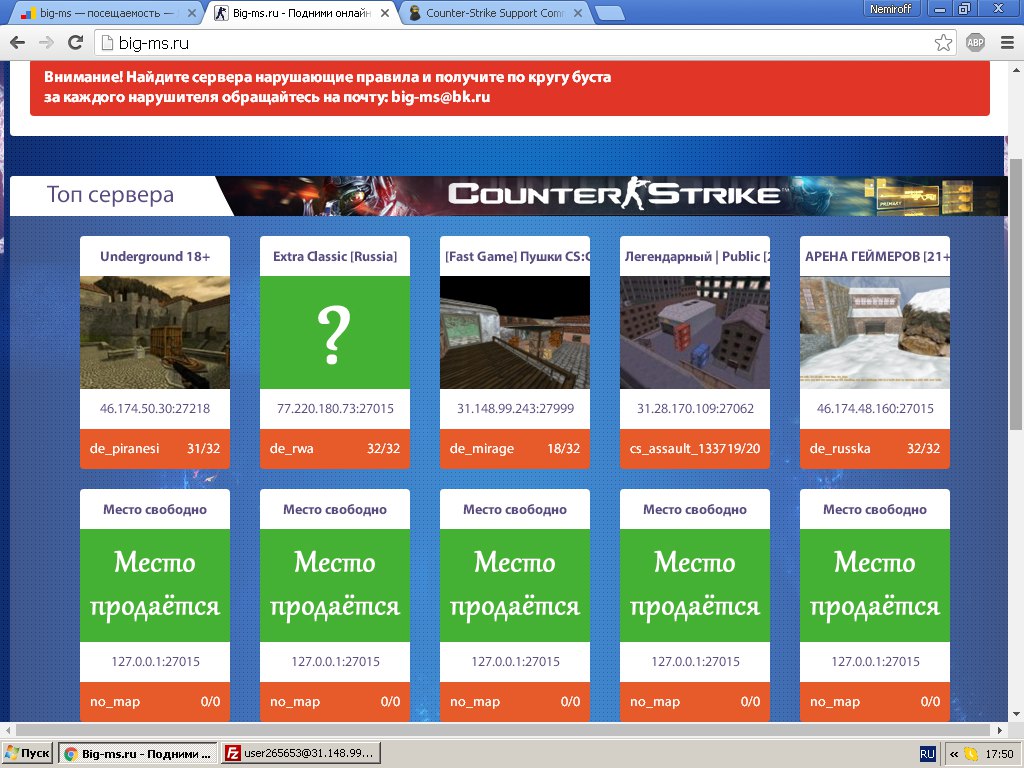Click the vertical scrollbar down arrow
This screenshot has height=768, width=1024.
click(1016, 714)
